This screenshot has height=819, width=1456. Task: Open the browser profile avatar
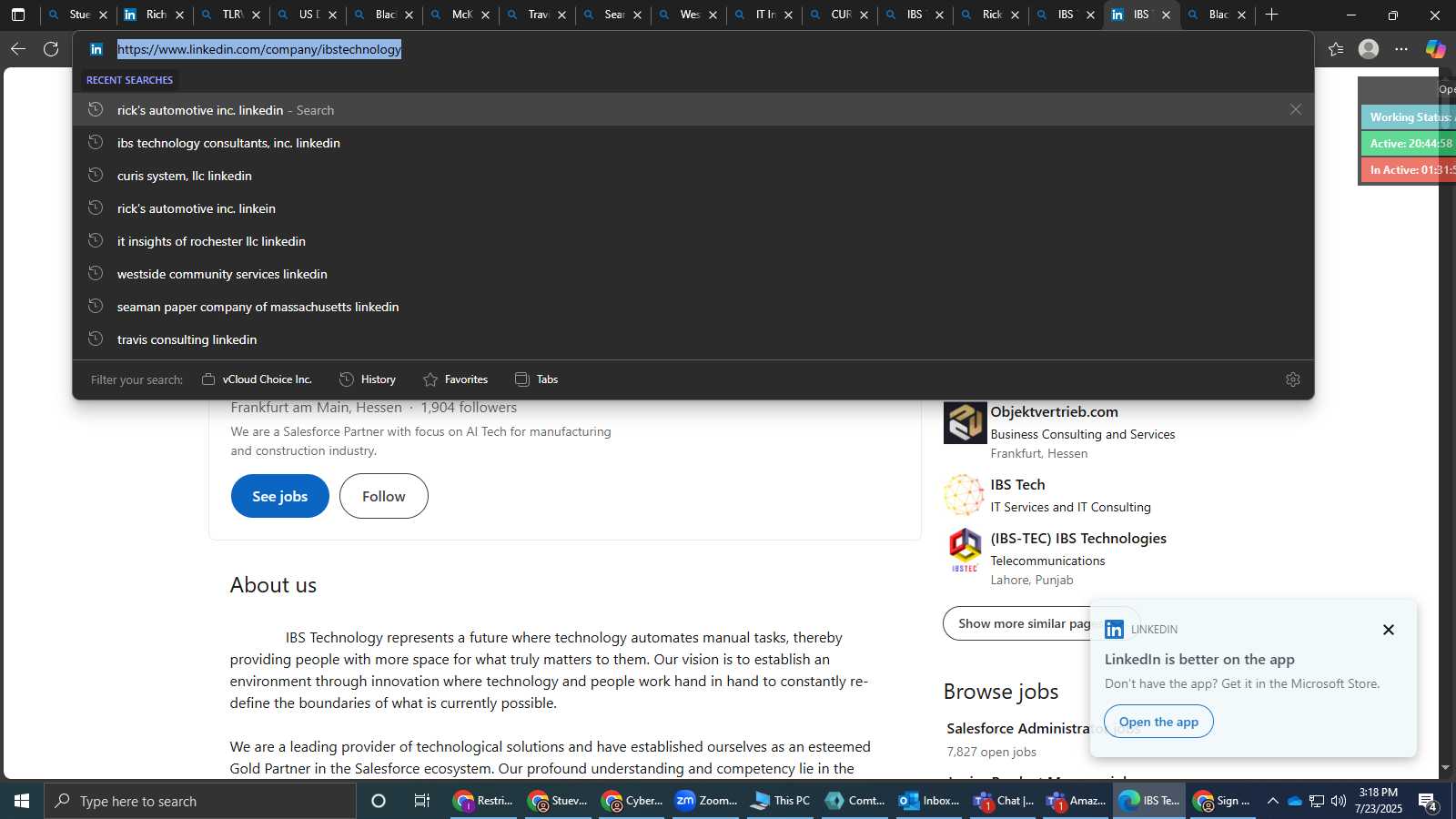[1369, 49]
